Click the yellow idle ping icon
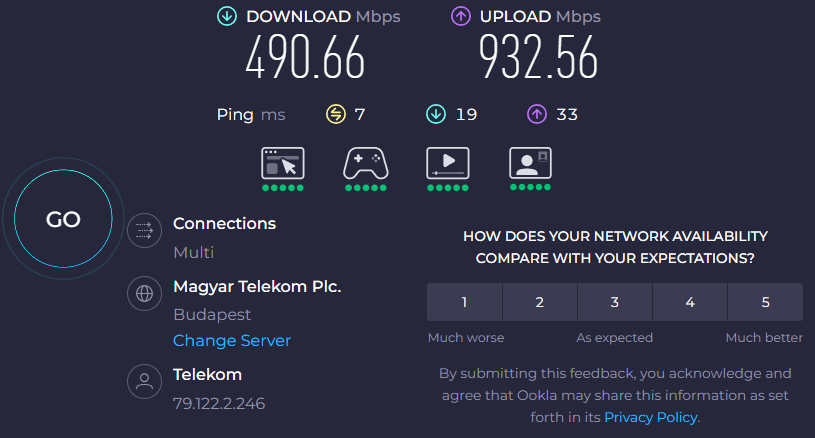 [336, 114]
